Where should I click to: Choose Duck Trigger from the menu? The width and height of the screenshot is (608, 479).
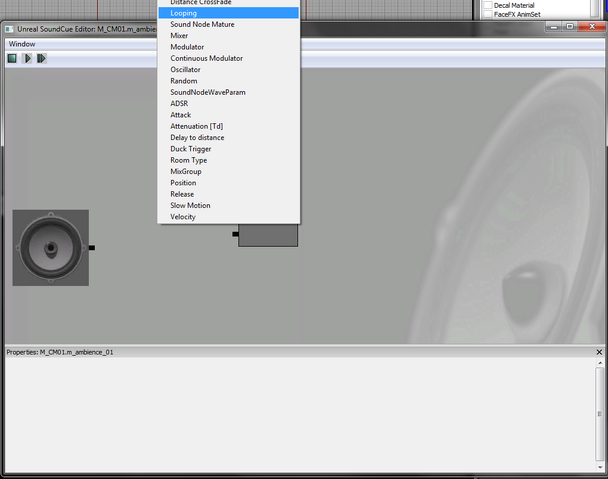[x=229, y=149]
